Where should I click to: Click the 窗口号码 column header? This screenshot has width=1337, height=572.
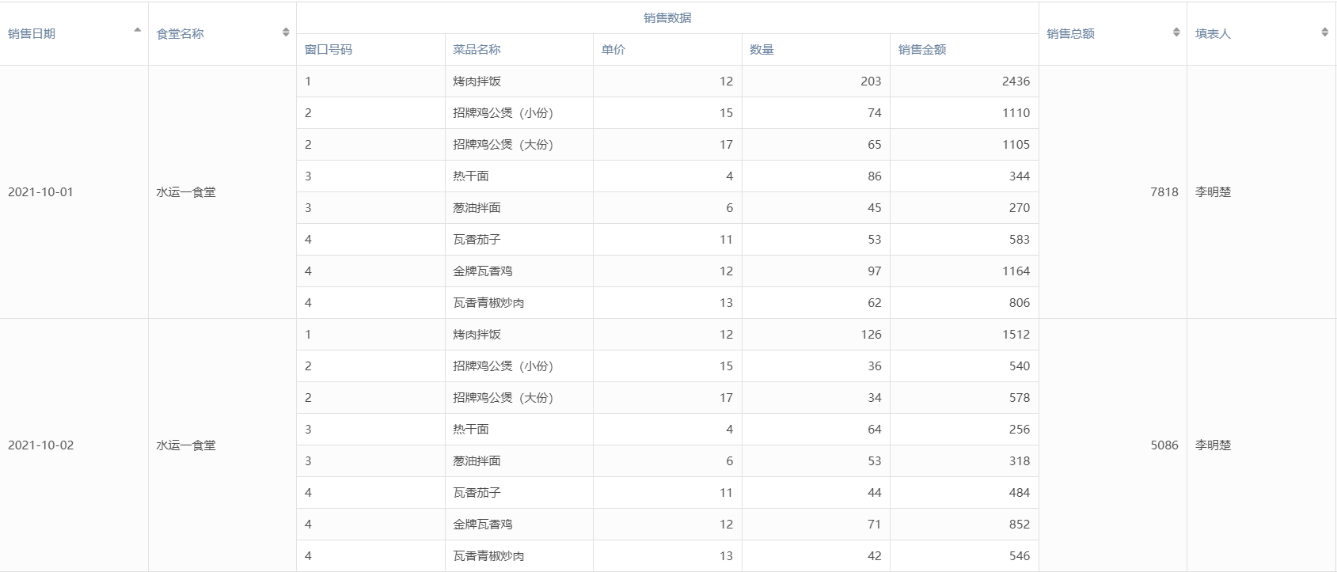coord(329,50)
